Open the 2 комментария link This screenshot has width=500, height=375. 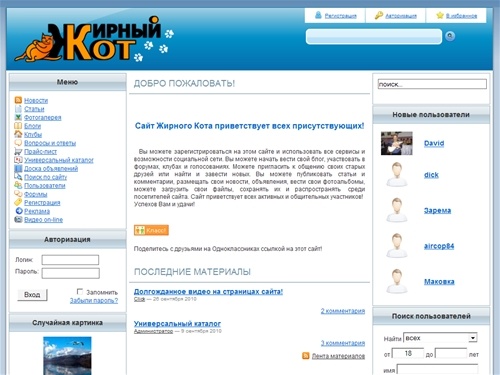[x=343, y=311]
